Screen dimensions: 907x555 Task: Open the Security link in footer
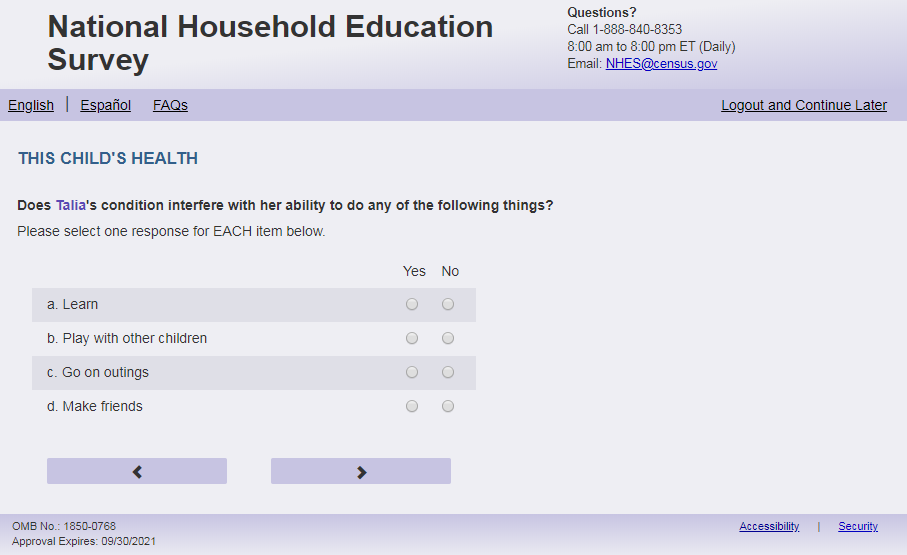tap(858, 527)
